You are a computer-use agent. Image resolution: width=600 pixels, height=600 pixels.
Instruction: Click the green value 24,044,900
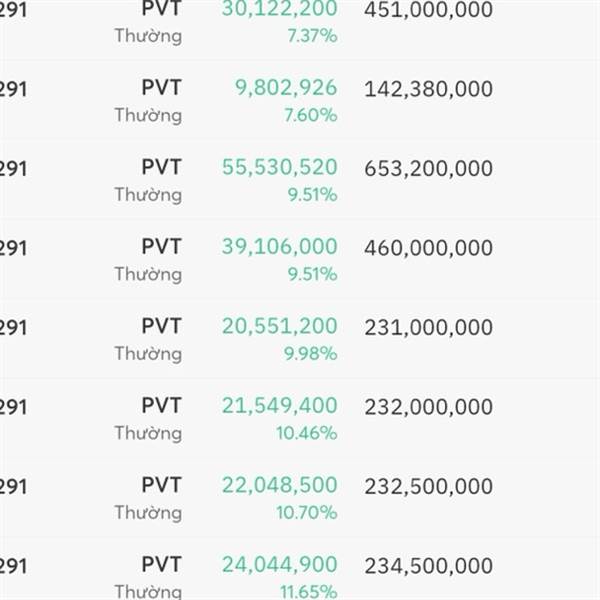[x=279, y=565]
